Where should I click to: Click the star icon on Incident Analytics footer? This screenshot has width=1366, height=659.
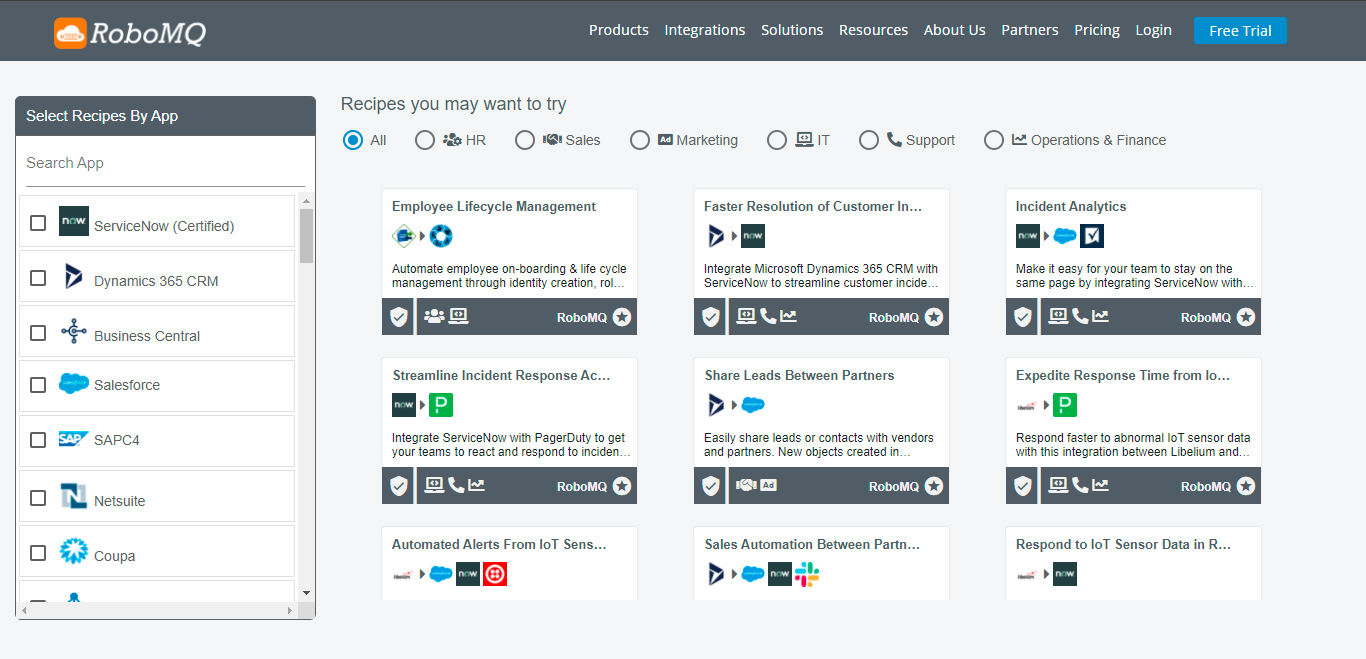pyautogui.click(x=1245, y=317)
